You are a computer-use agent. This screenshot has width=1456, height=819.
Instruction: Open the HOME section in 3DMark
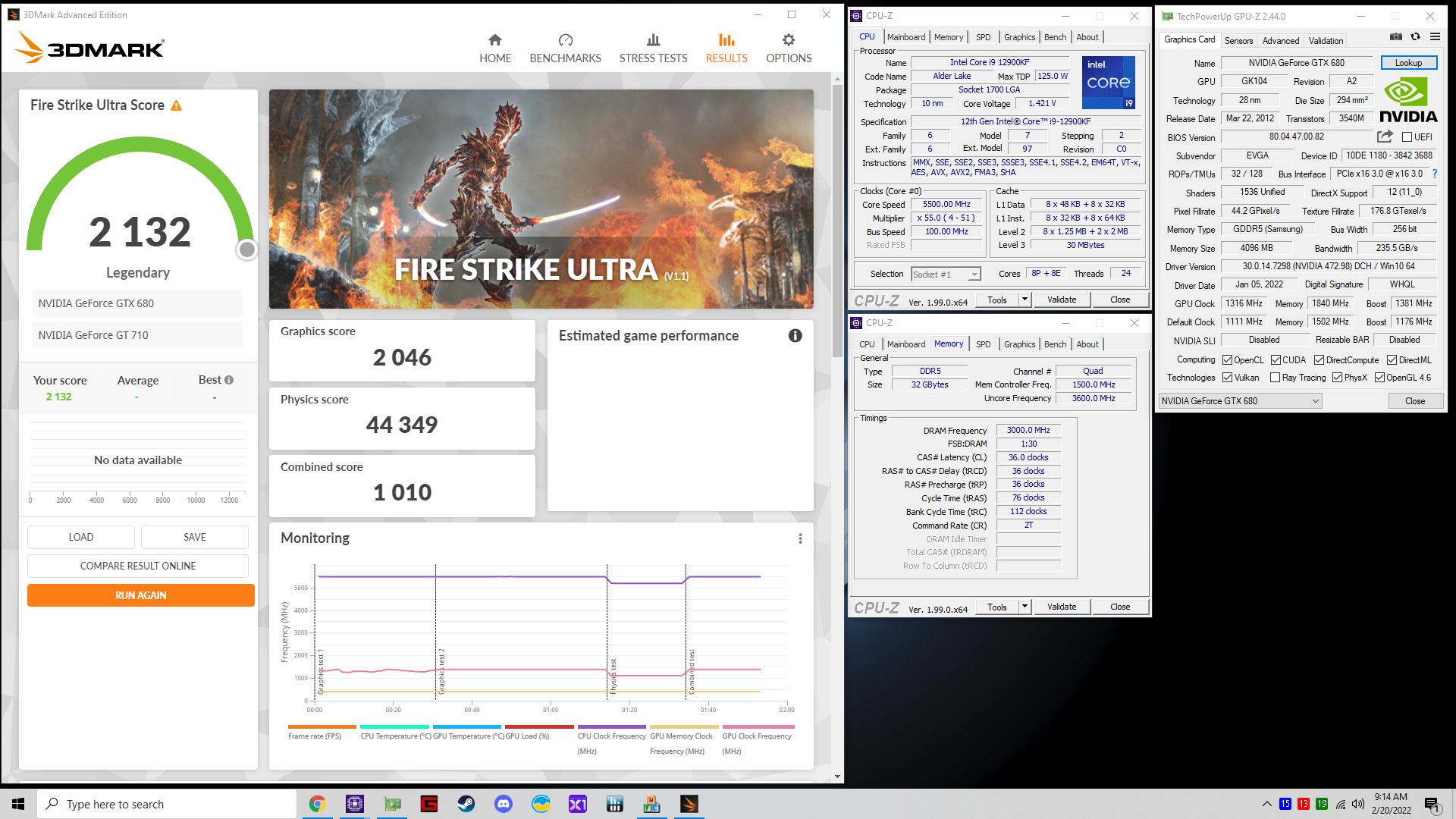495,49
